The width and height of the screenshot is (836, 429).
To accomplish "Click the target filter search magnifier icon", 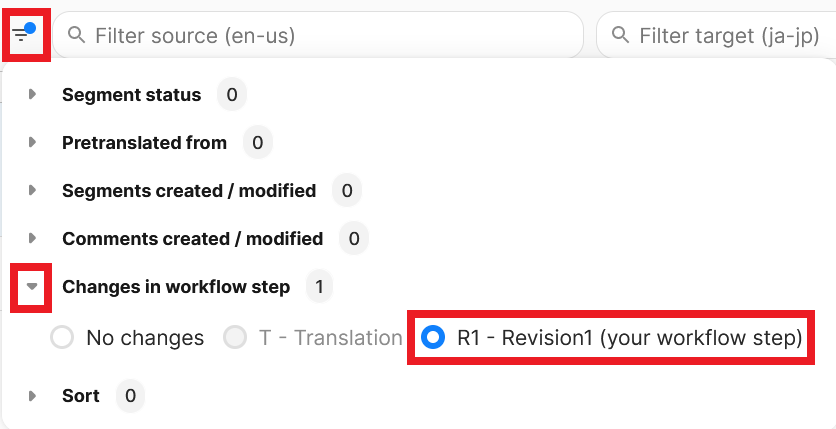I will point(620,36).
